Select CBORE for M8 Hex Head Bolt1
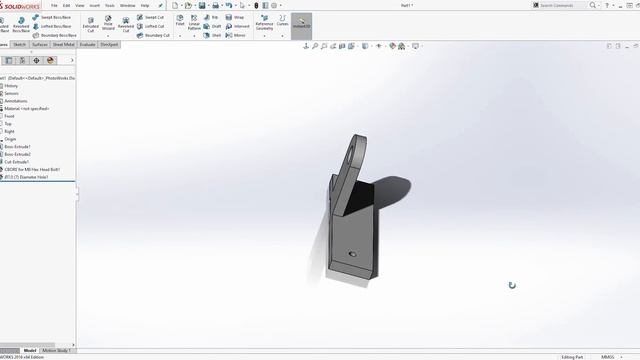 click(x=31, y=169)
